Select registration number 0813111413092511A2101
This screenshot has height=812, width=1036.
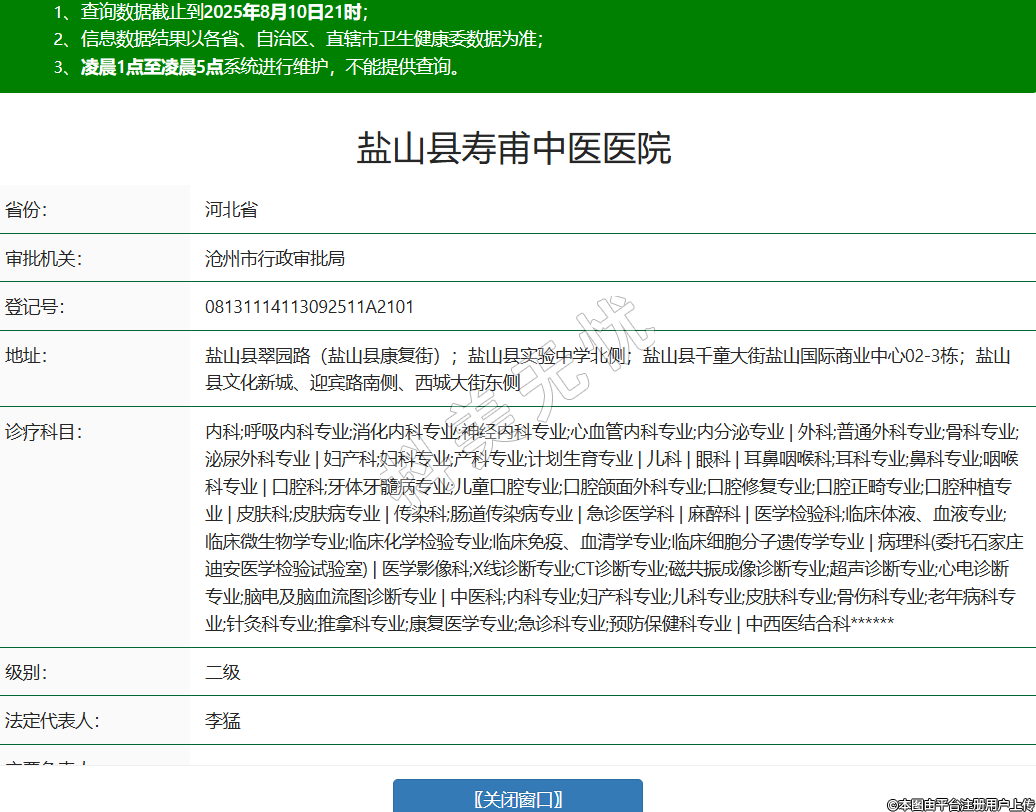point(309,306)
